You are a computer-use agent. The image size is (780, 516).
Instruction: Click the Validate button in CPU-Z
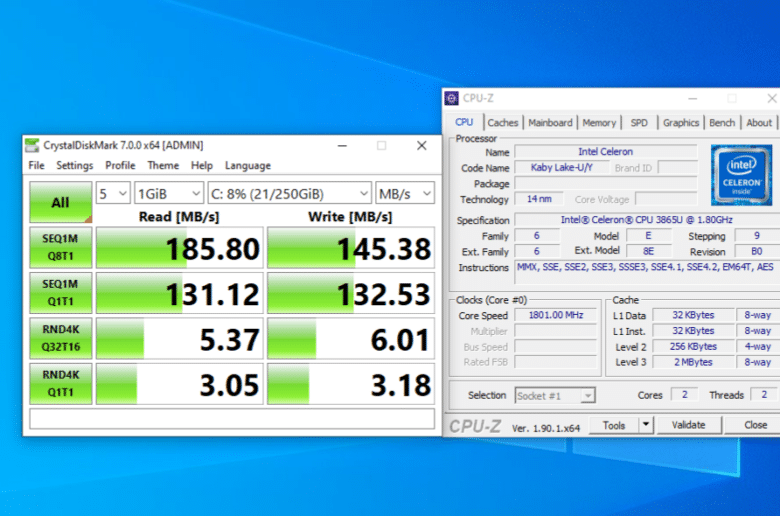tap(688, 425)
